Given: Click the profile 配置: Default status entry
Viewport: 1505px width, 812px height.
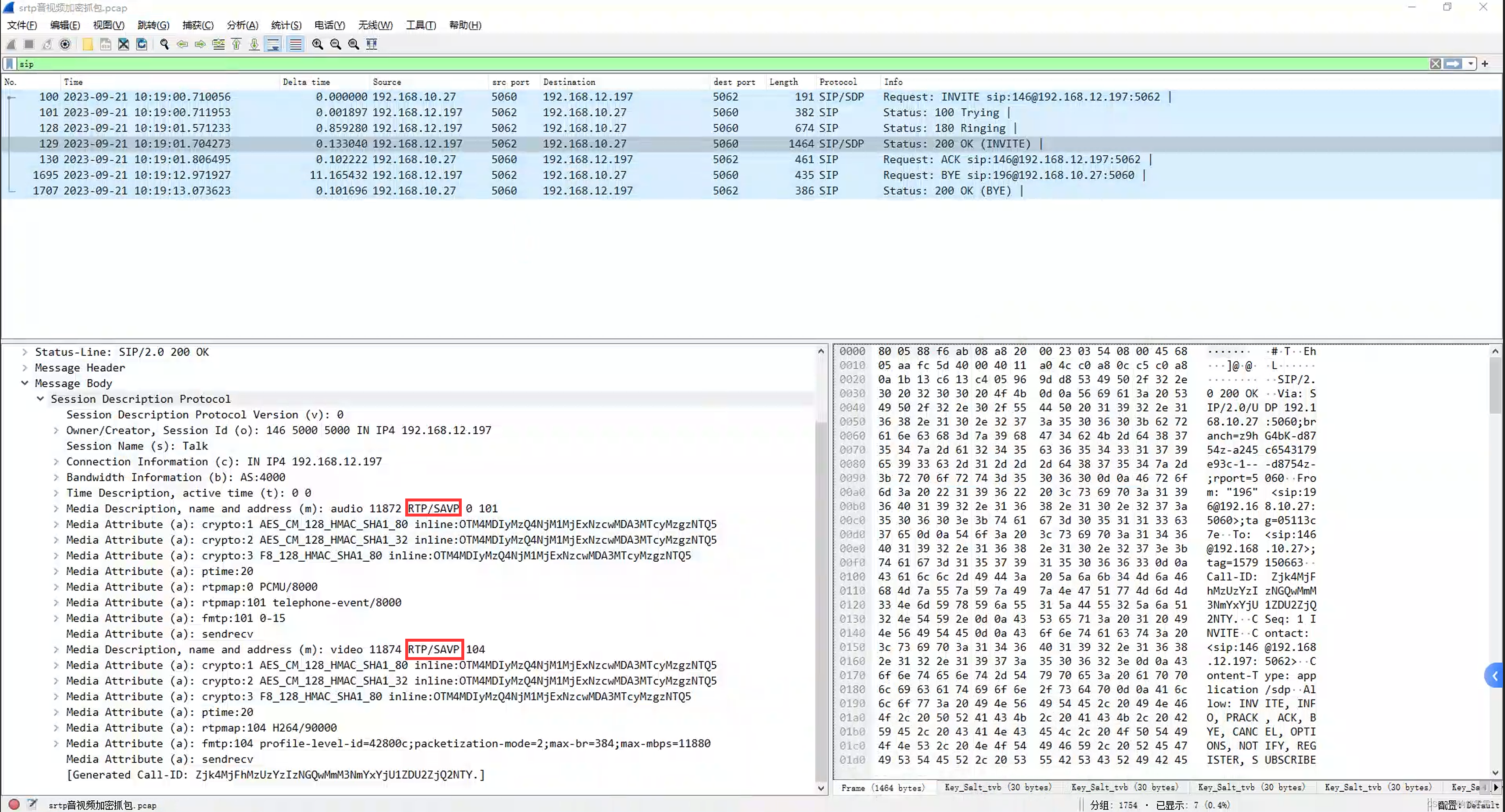Looking at the screenshot, I should click(1468, 805).
